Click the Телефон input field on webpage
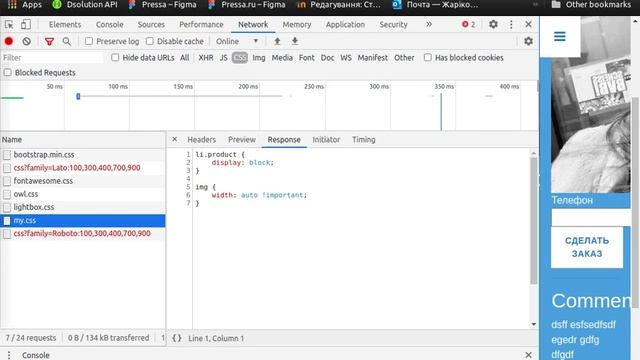The image size is (640, 360). (591, 217)
